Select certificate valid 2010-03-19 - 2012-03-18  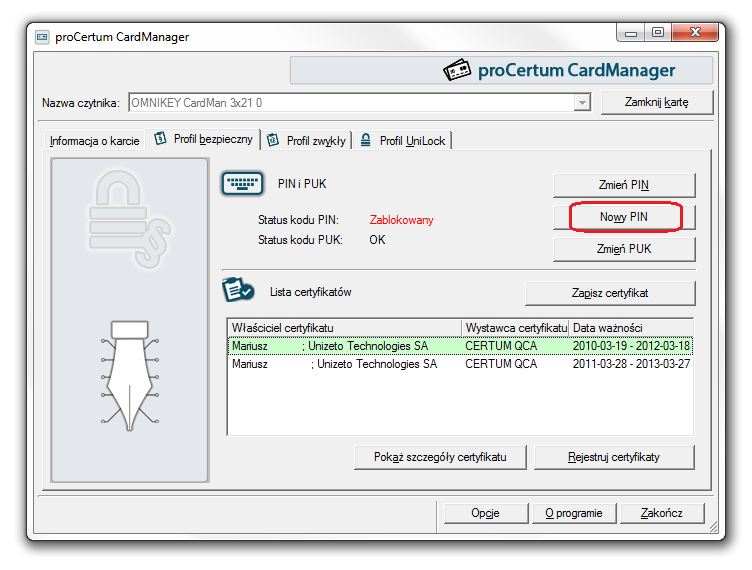coord(460,346)
